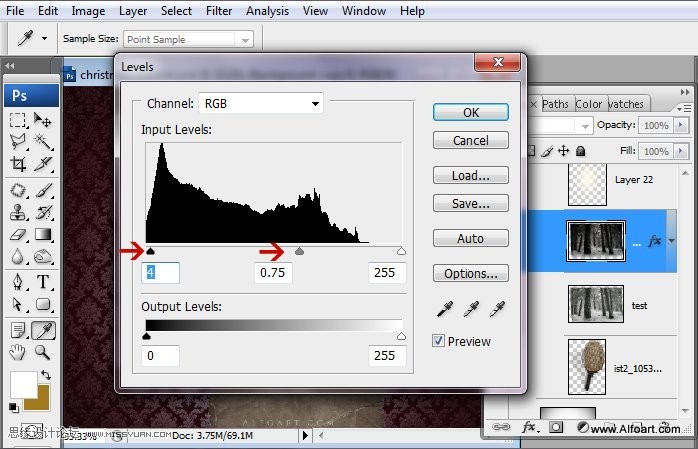Viewport: 698px width, 449px height.
Task: Add a layer mask from panel bottom
Action: (x=556, y=428)
